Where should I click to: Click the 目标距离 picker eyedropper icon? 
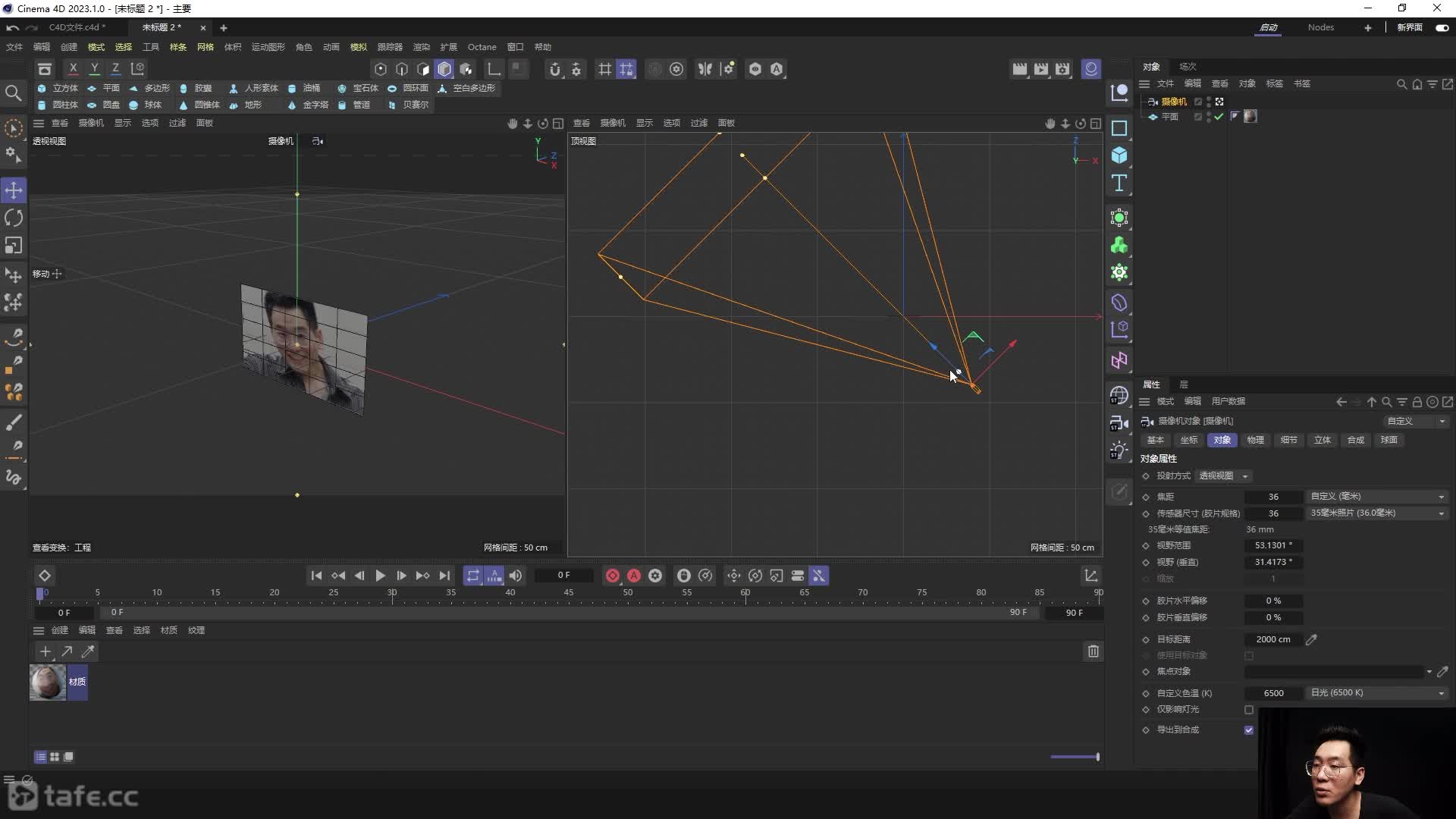pos(1311,640)
